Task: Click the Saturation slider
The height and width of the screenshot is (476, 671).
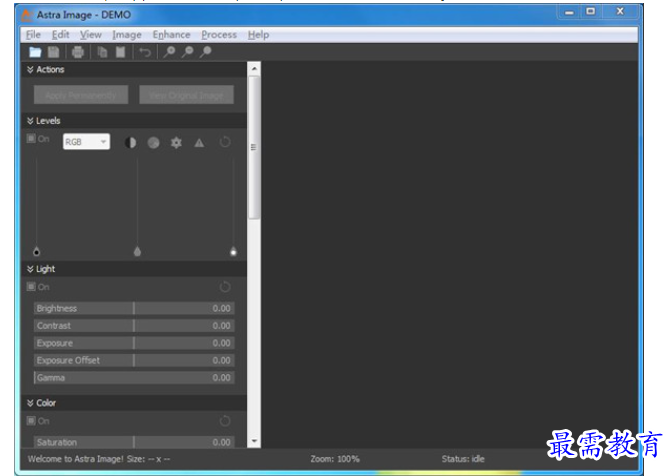Action: pos(134,442)
